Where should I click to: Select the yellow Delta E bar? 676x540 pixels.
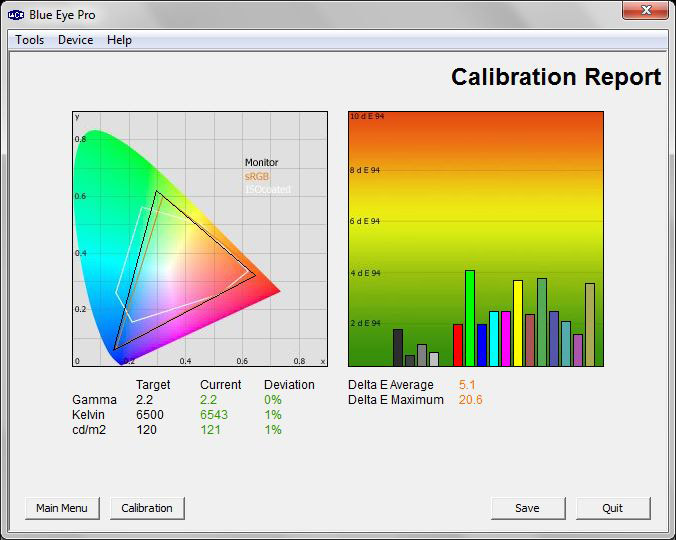pos(518,323)
